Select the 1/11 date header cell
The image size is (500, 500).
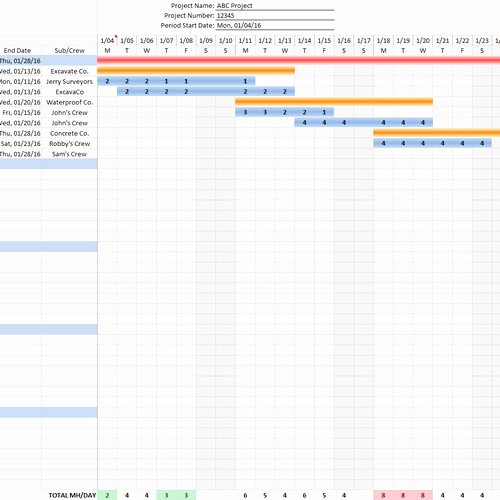pyautogui.click(x=245, y=40)
